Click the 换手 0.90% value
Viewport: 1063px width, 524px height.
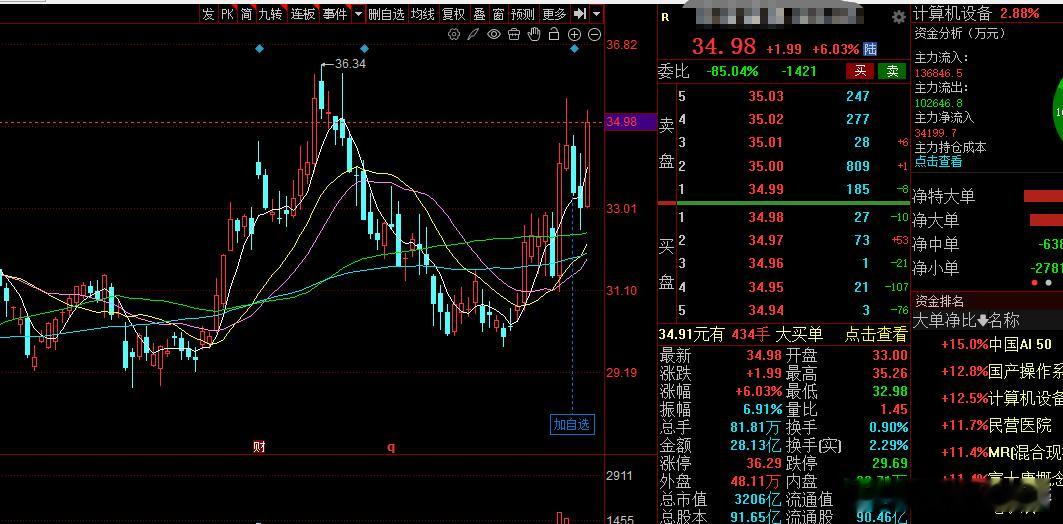coord(889,428)
